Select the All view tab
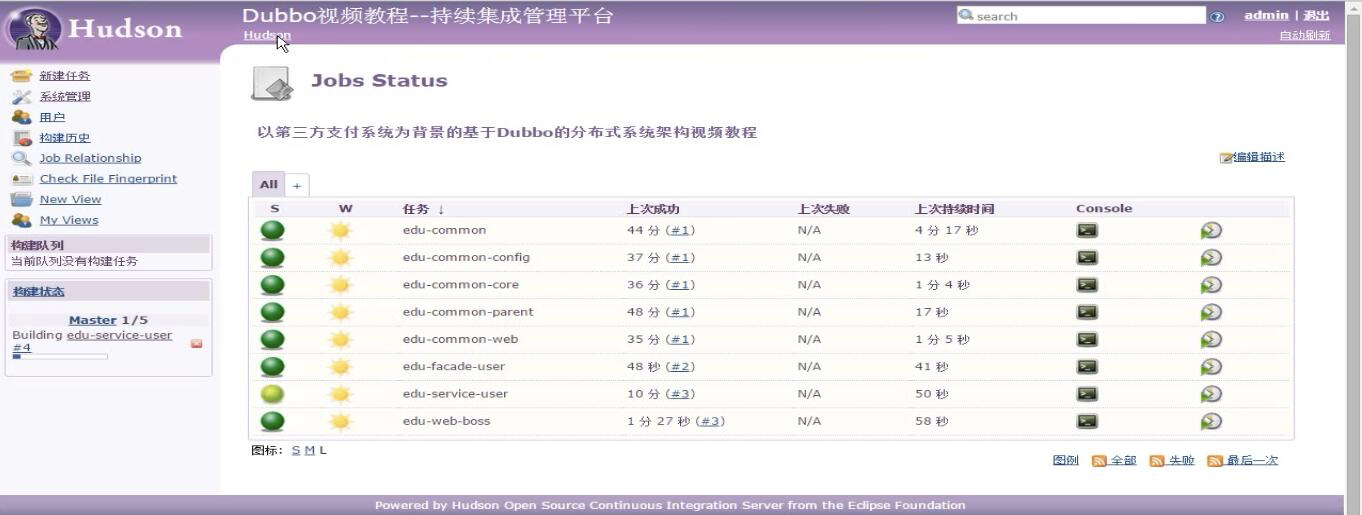This screenshot has width=1362, height=515. coord(268,184)
